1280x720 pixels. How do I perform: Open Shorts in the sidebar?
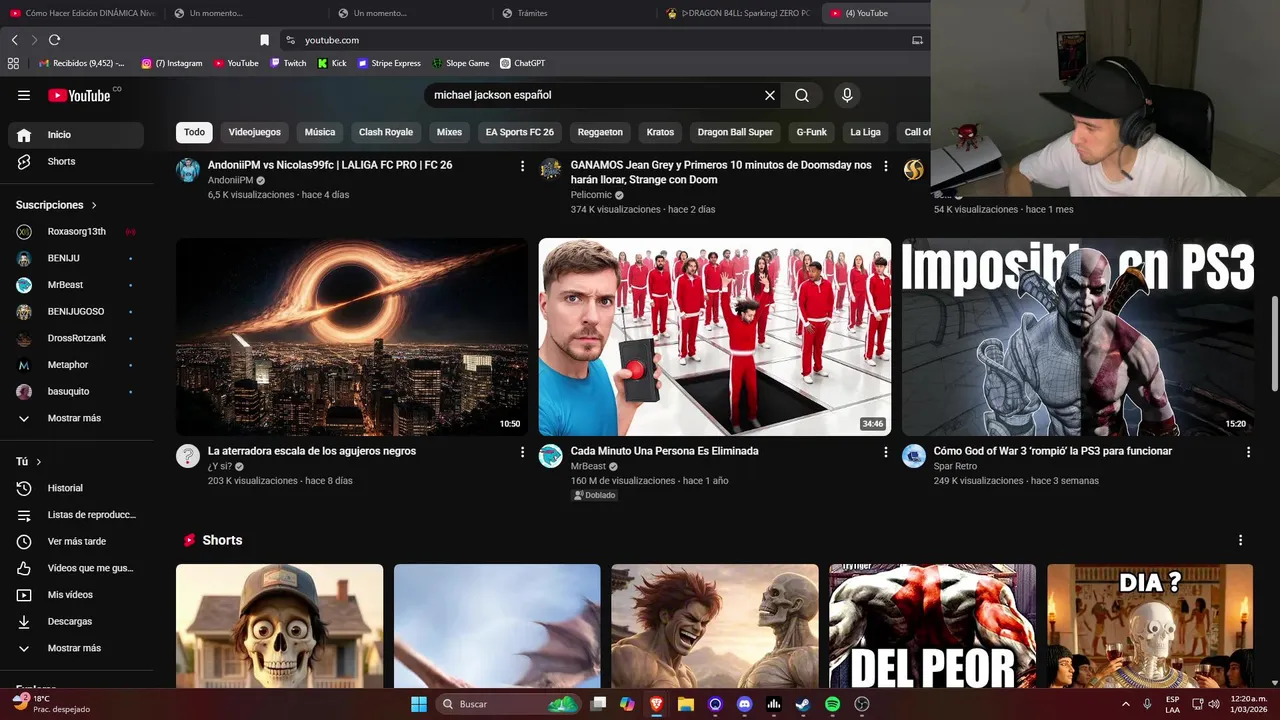coord(76,161)
